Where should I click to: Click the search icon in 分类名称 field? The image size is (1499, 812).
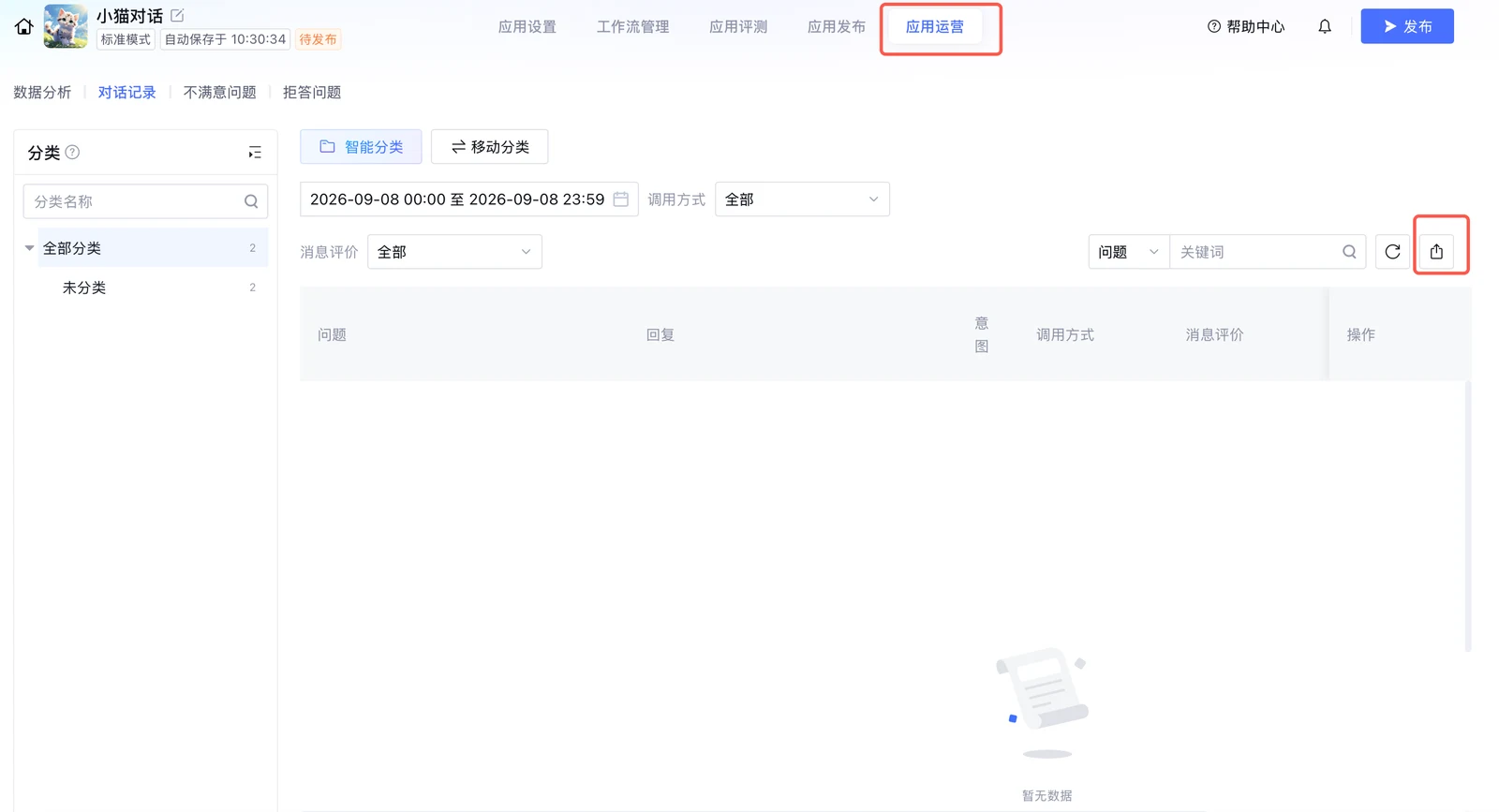click(251, 201)
